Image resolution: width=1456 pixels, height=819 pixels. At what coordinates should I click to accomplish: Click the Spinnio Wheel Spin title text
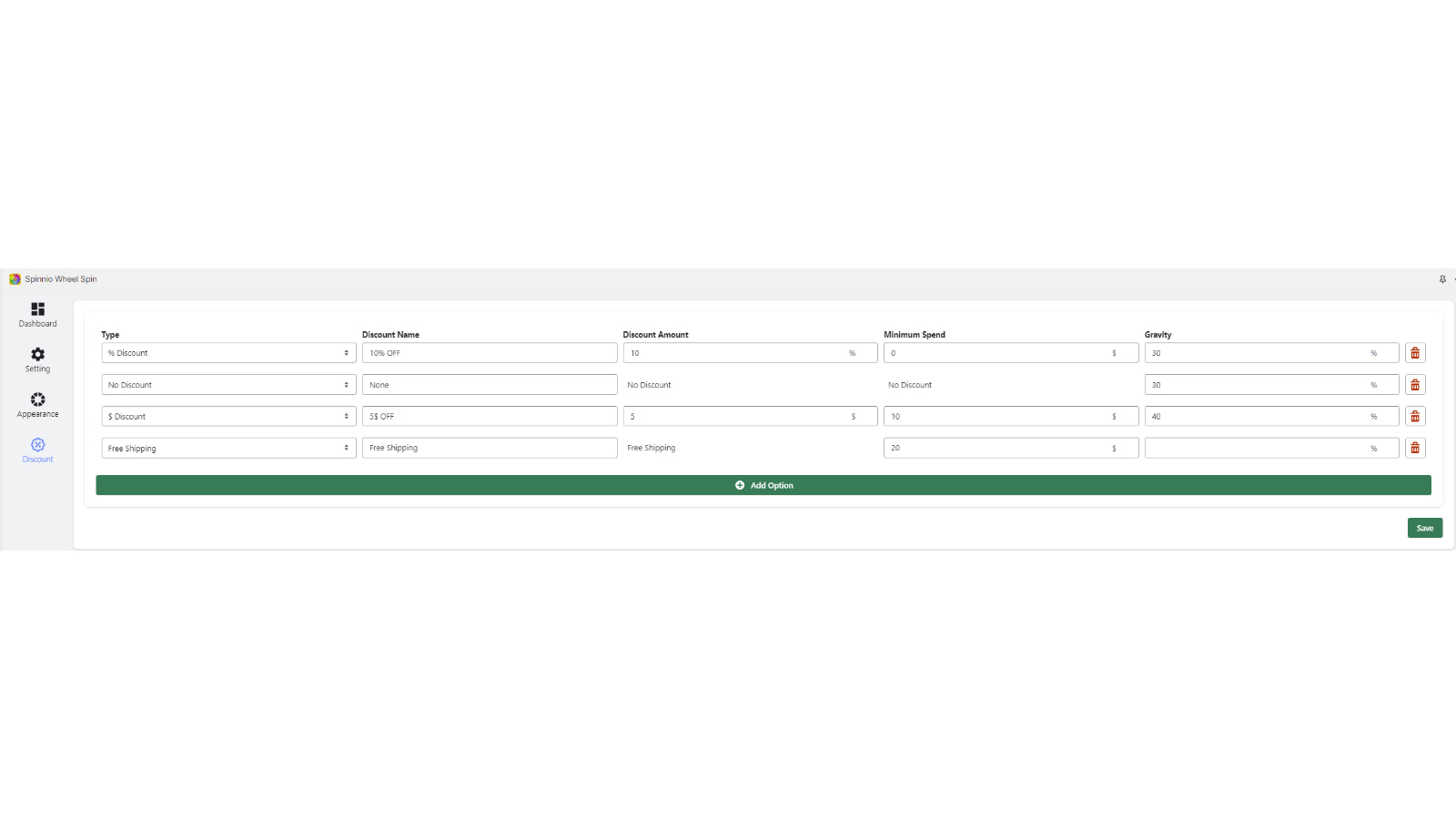click(61, 279)
